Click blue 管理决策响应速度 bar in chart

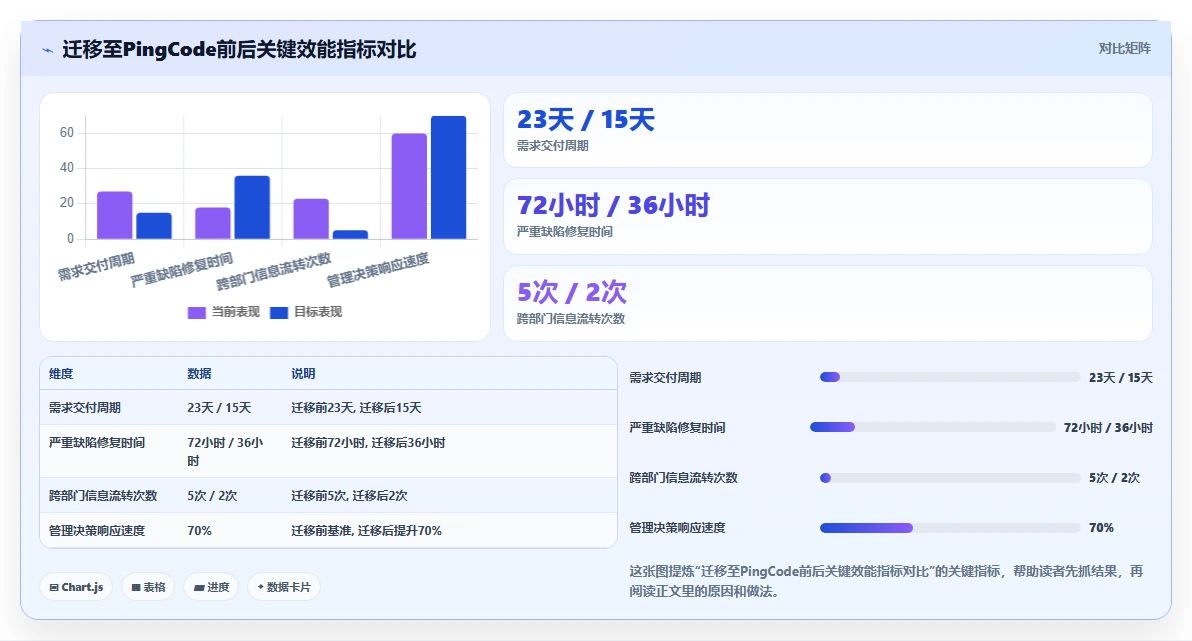click(x=449, y=177)
